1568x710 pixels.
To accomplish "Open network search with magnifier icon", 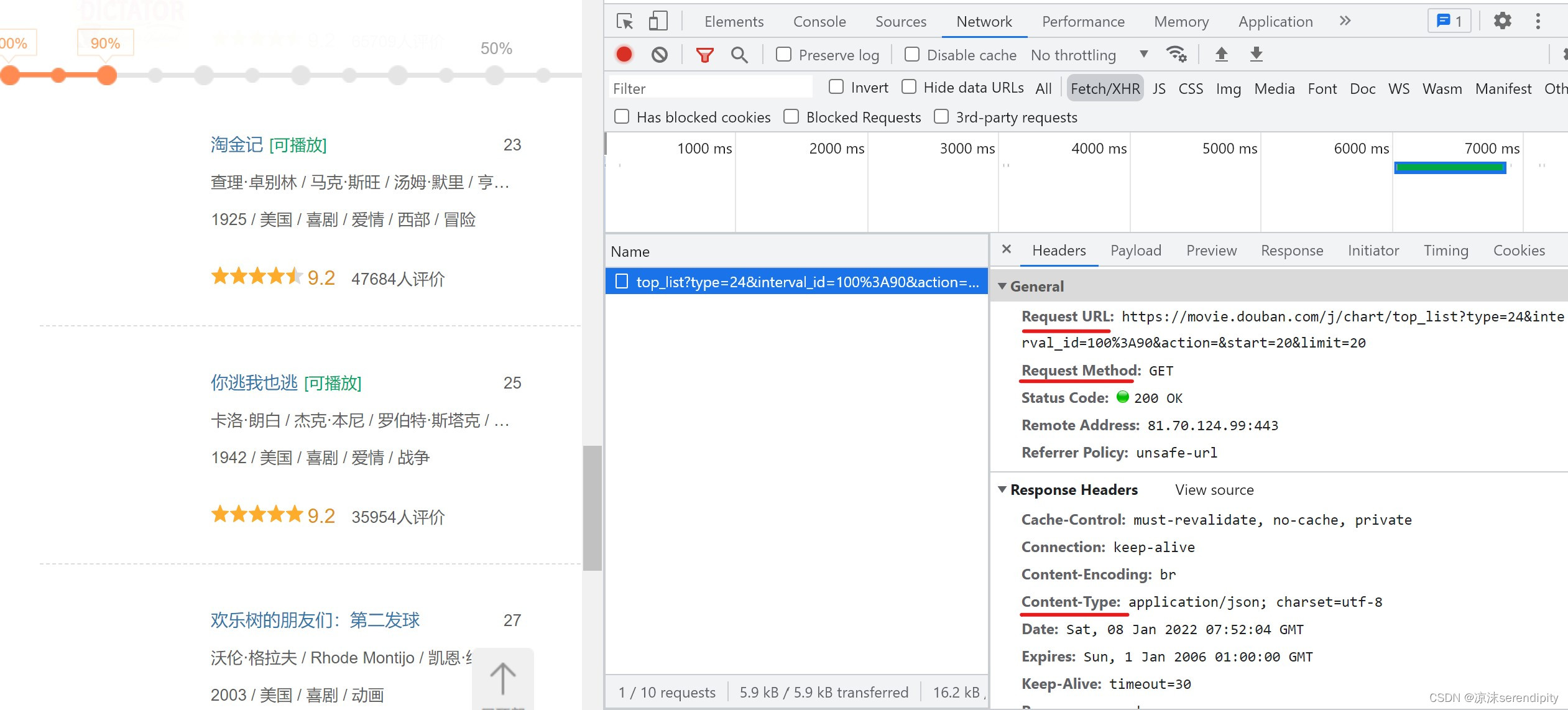I will click(x=739, y=55).
